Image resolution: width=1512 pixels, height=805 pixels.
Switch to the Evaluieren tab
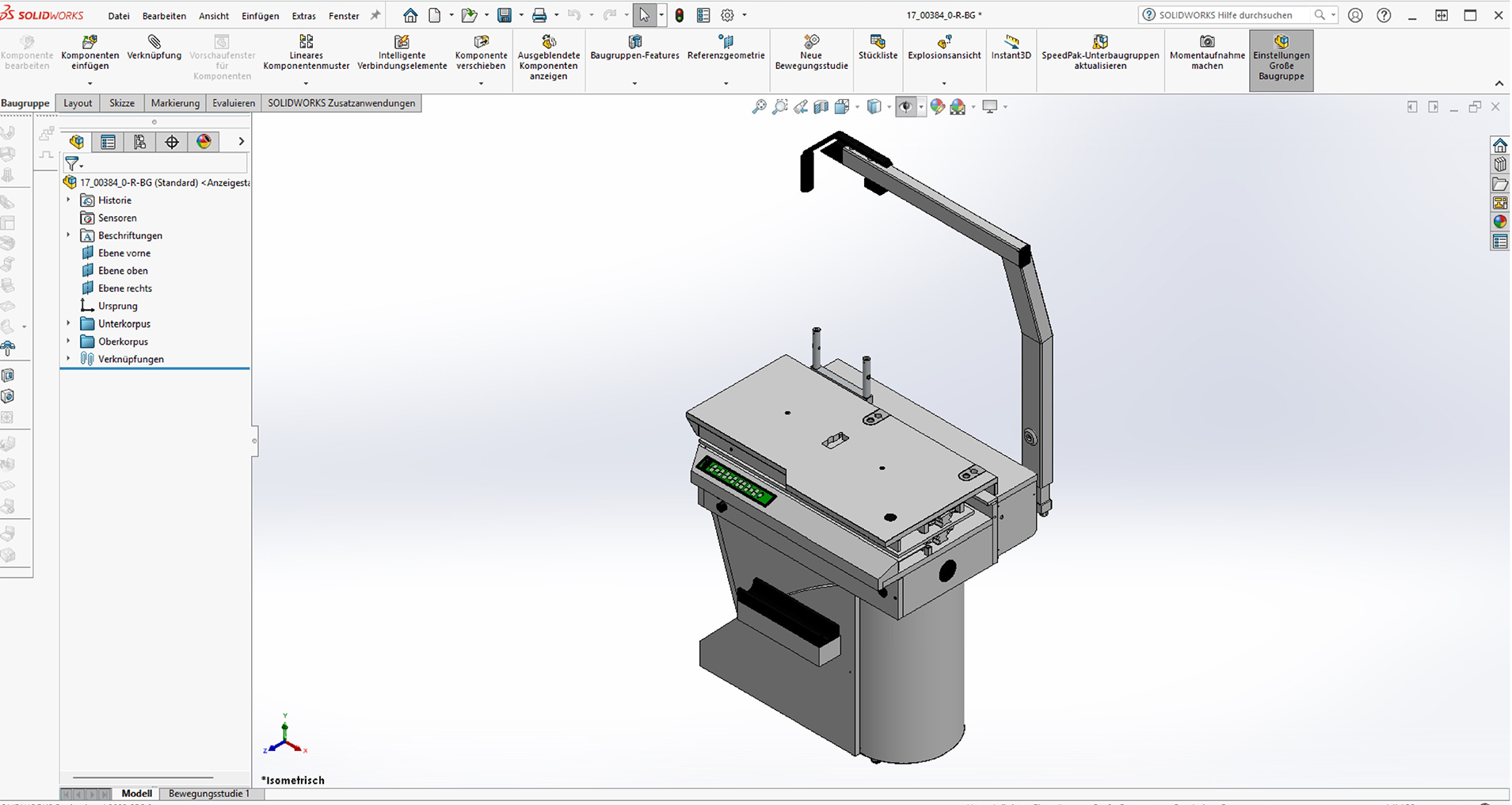[x=234, y=103]
